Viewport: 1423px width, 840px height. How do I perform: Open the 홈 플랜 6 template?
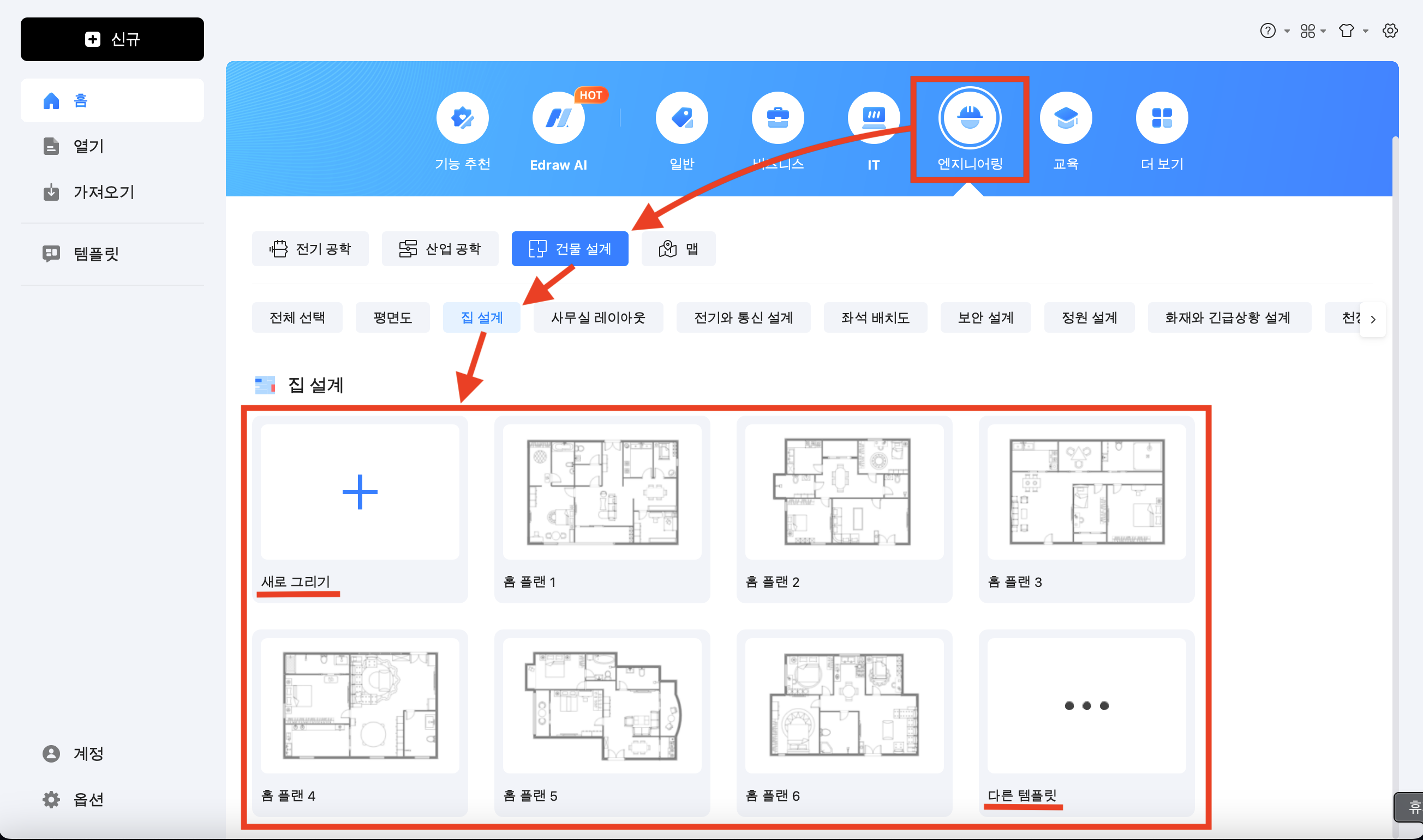844,723
